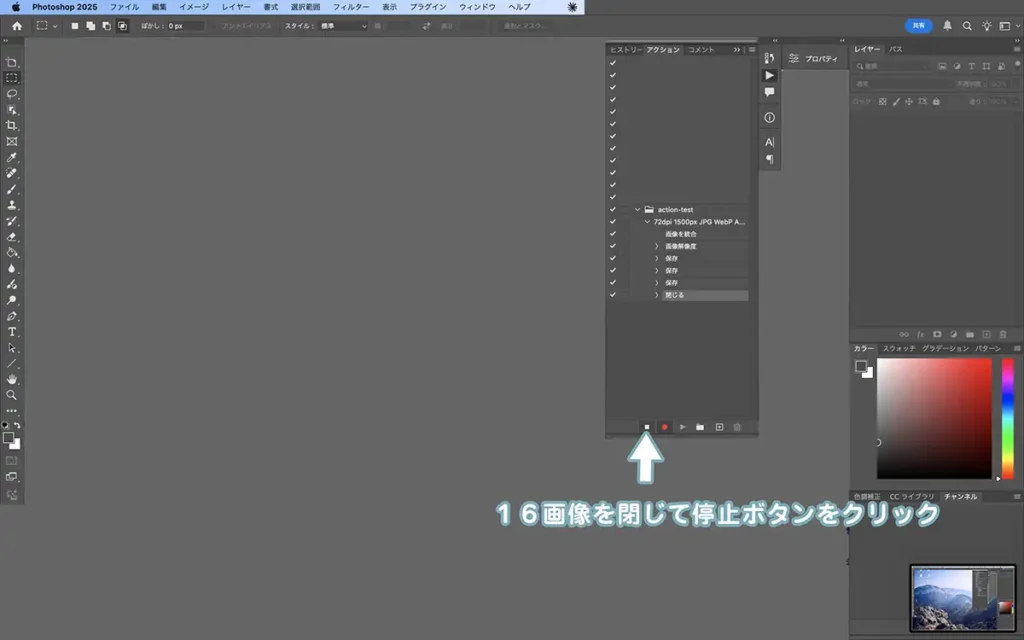The width and height of the screenshot is (1024, 640).
Task: Choose the Hand tool
Action: (12, 379)
